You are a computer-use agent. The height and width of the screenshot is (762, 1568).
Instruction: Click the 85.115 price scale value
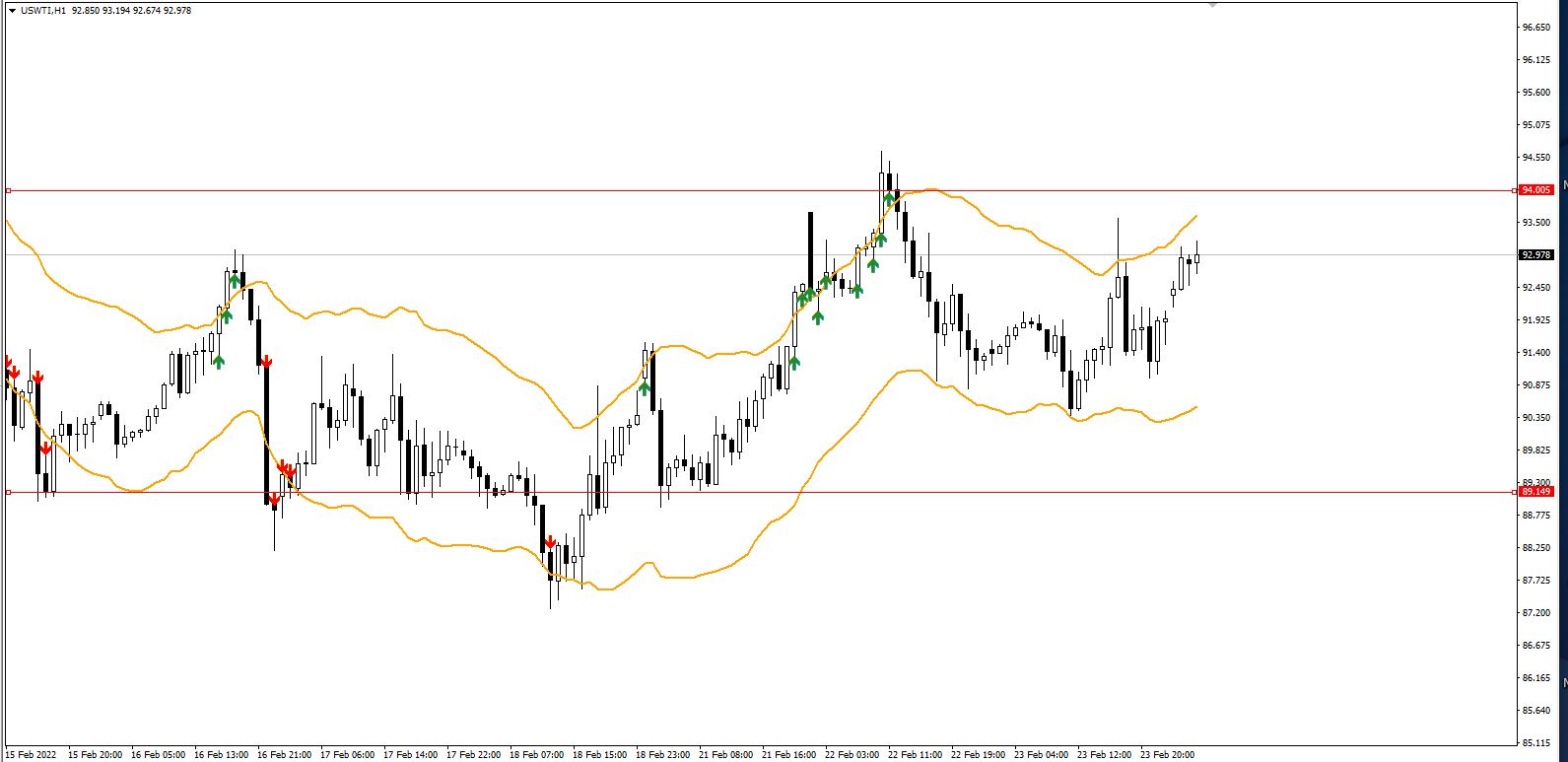(x=1535, y=743)
